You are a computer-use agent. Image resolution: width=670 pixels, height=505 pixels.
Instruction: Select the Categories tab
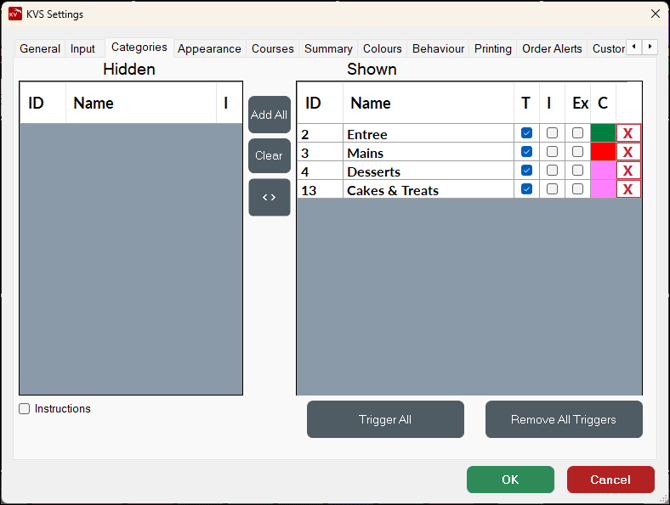click(139, 47)
